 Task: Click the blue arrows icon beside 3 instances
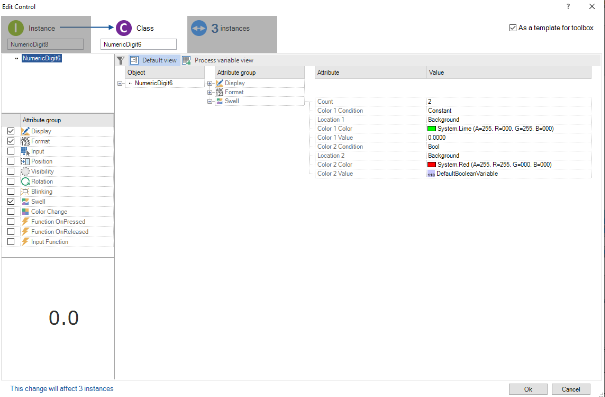click(199, 28)
